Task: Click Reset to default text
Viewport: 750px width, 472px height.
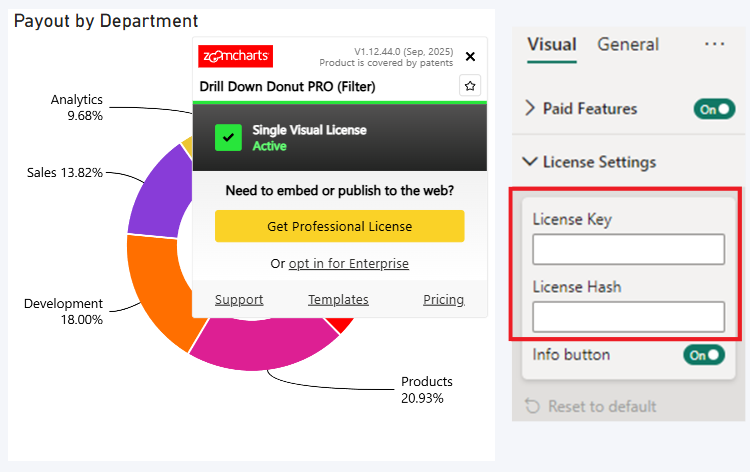Action: pos(602,406)
